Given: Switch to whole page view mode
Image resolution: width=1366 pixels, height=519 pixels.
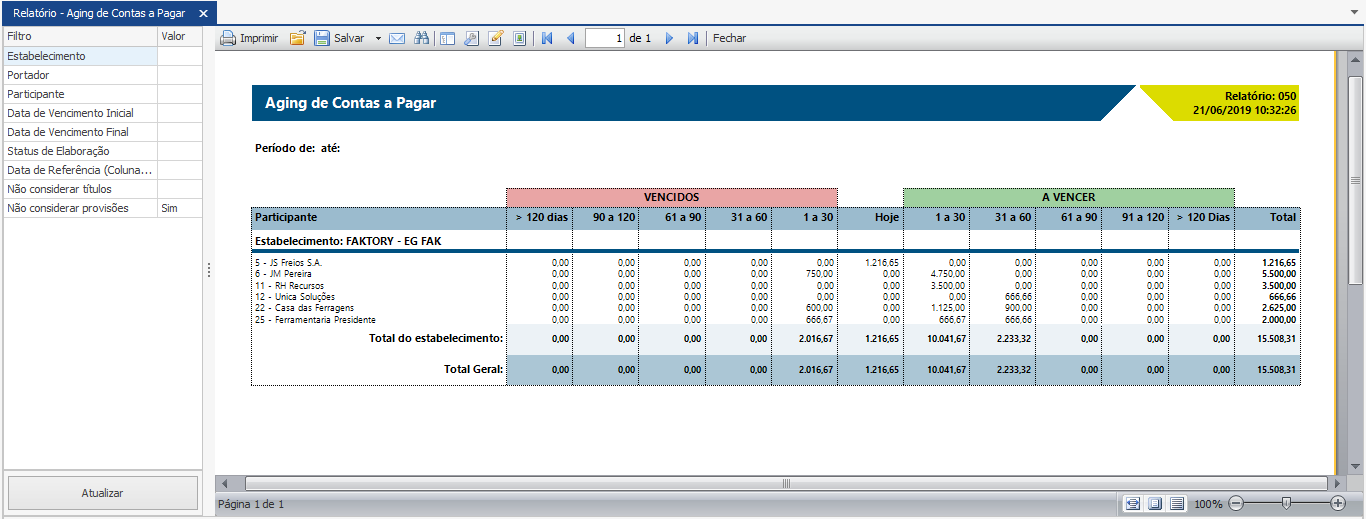Looking at the screenshot, I should [x=1155, y=503].
